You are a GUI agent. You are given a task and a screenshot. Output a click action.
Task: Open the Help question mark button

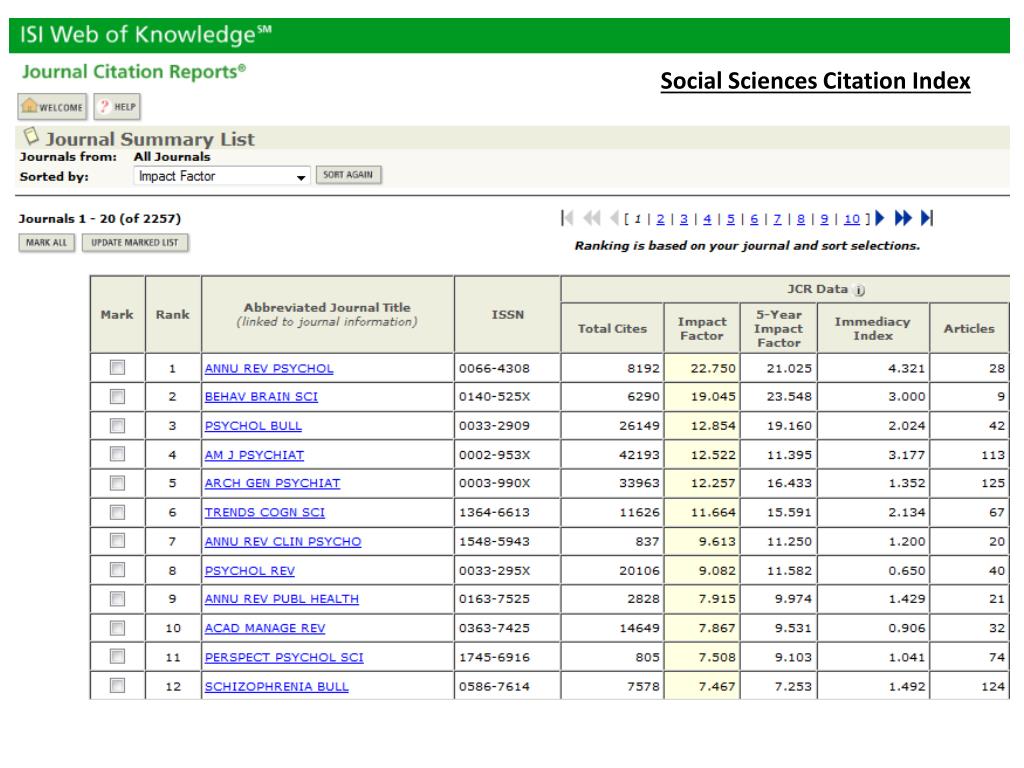click(118, 106)
